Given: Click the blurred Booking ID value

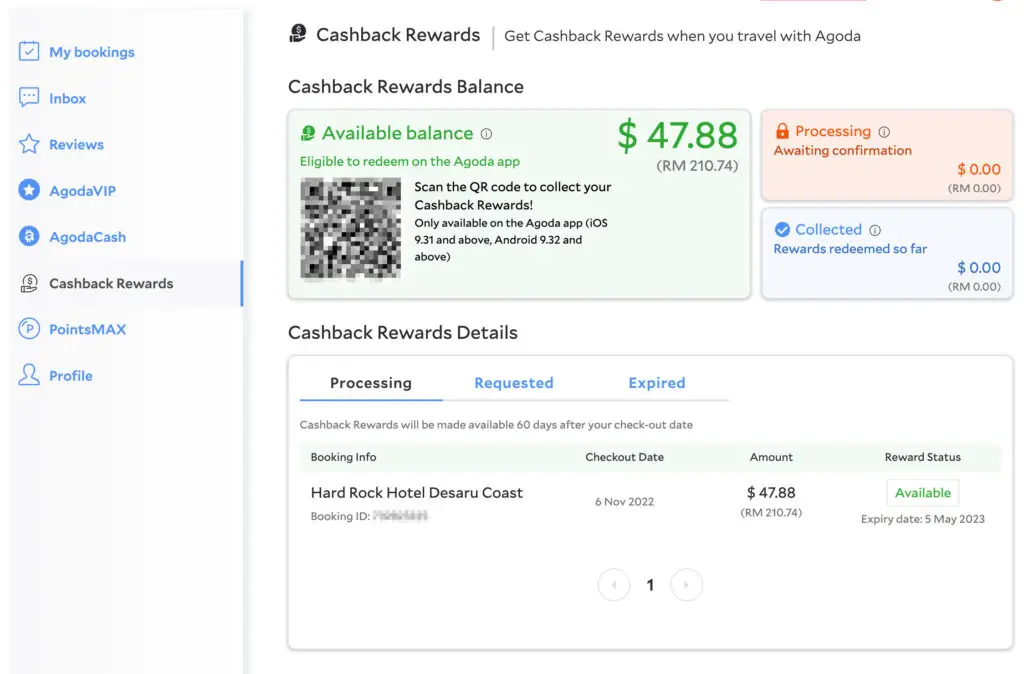Looking at the screenshot, I should coord(400,516).
